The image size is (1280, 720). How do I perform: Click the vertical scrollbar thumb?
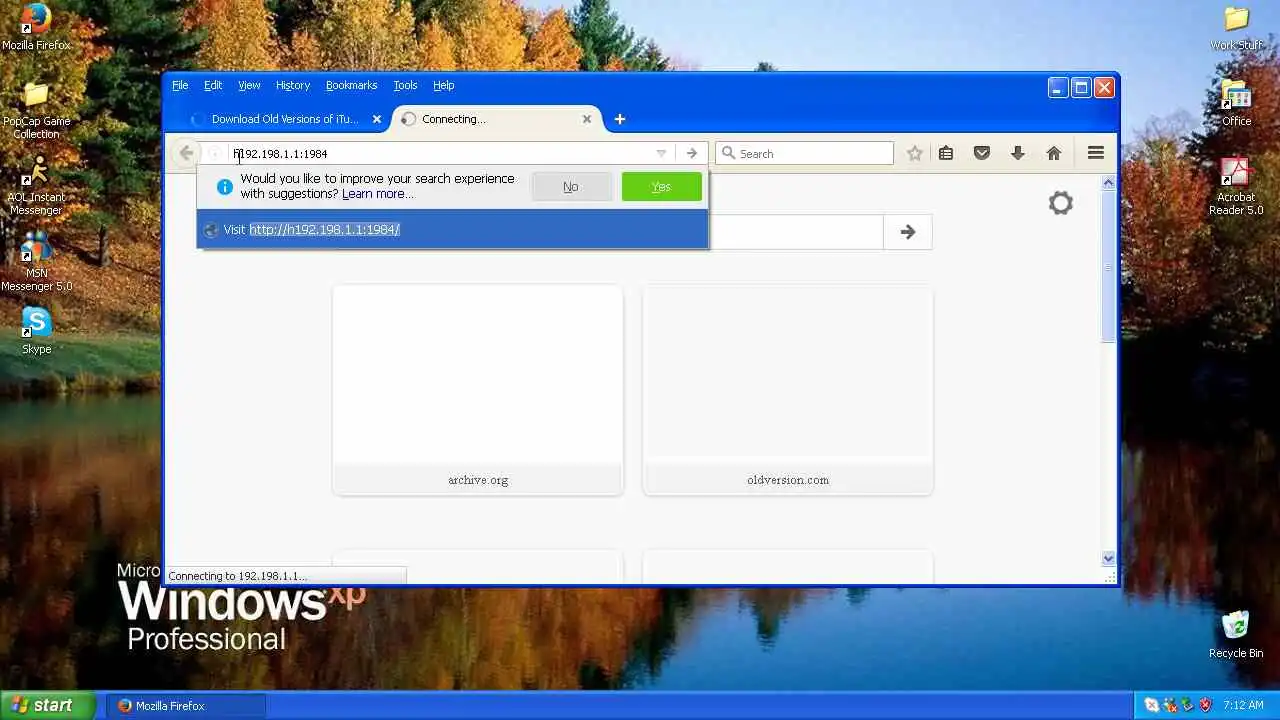[1108, 266]
